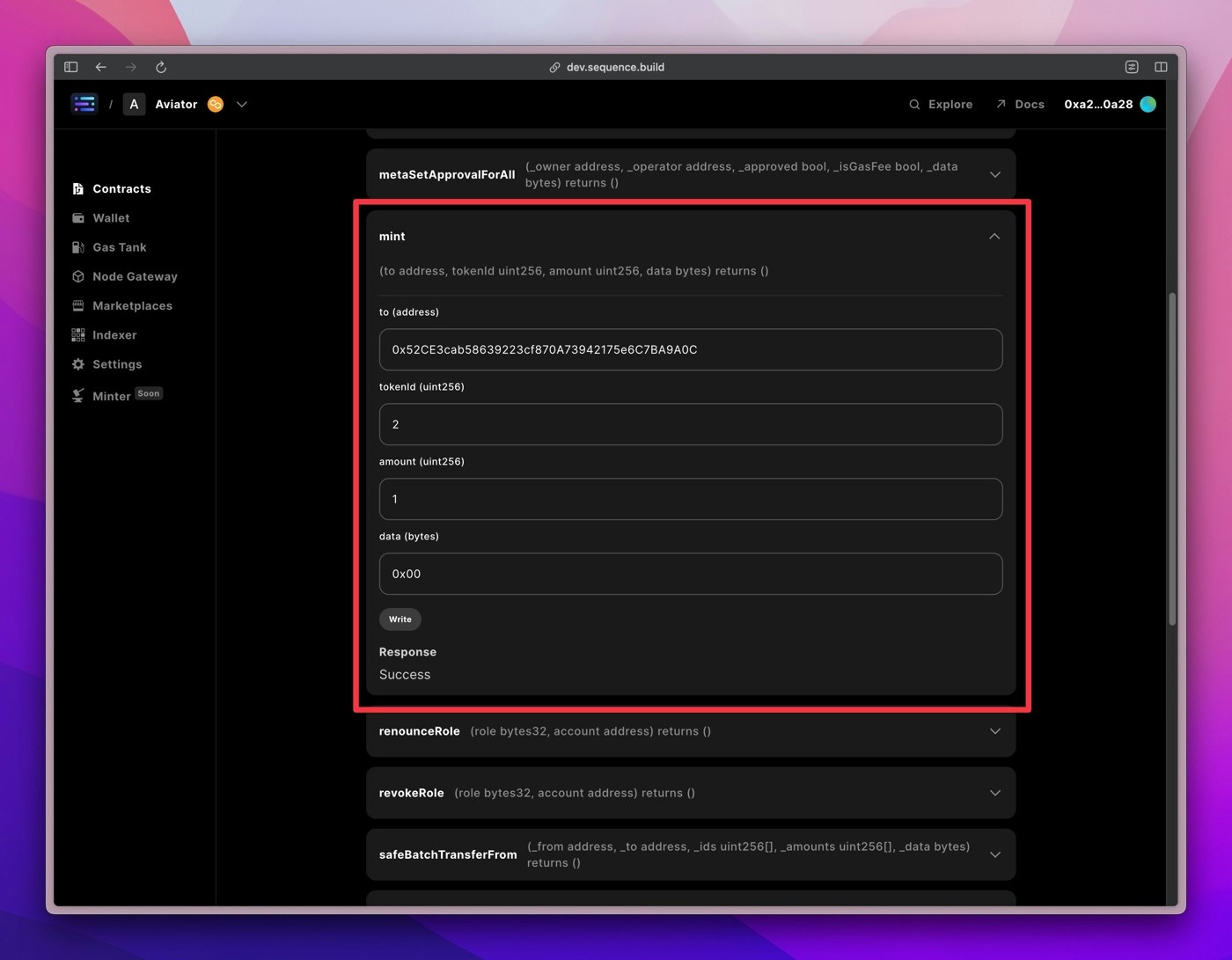Open the Docs link
The height and width of the screenshot is (960, 1232).
1020,104
